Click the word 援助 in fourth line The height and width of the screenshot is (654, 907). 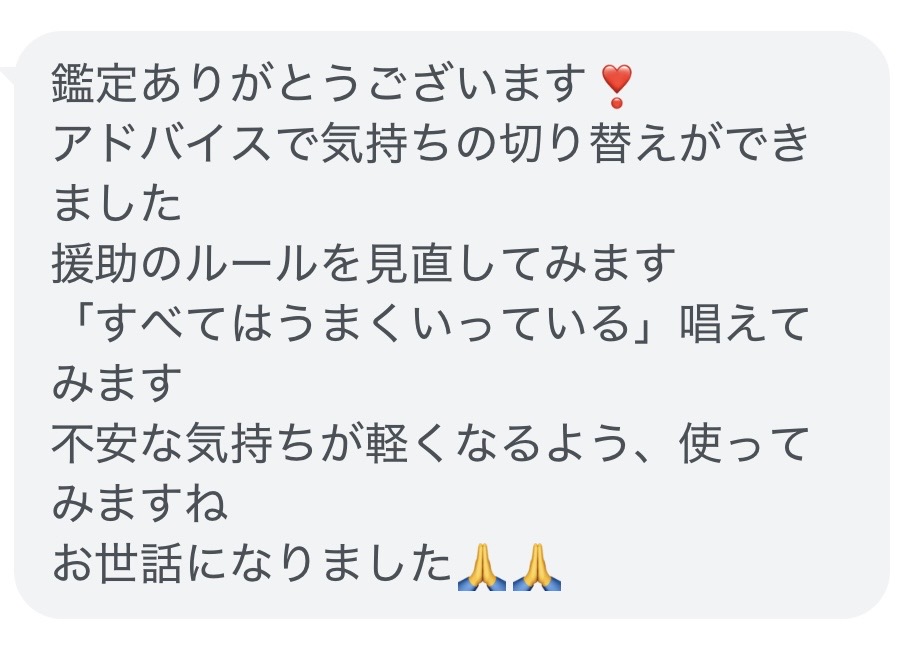[94, 264]
